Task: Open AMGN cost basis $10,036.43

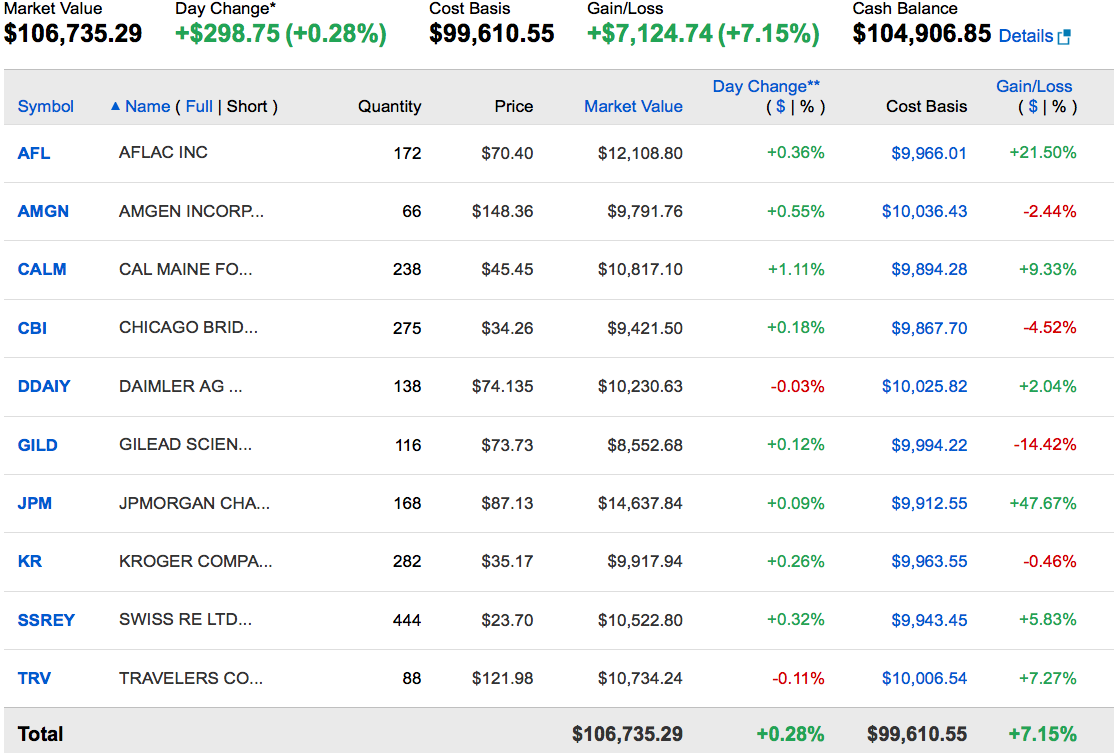Action: point(924,211)
